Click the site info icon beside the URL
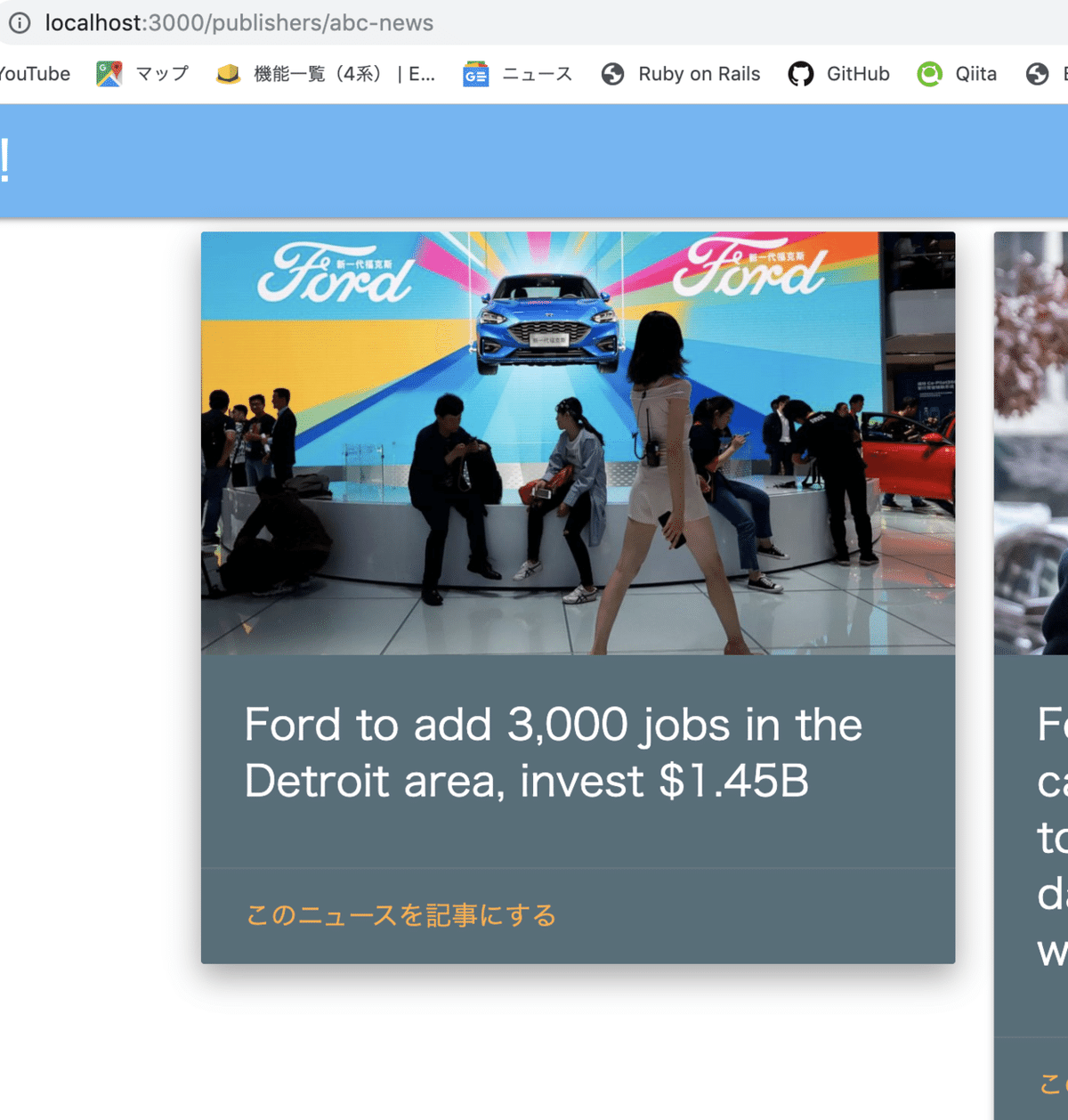1068x1120 pixels. tap(20, 23)
